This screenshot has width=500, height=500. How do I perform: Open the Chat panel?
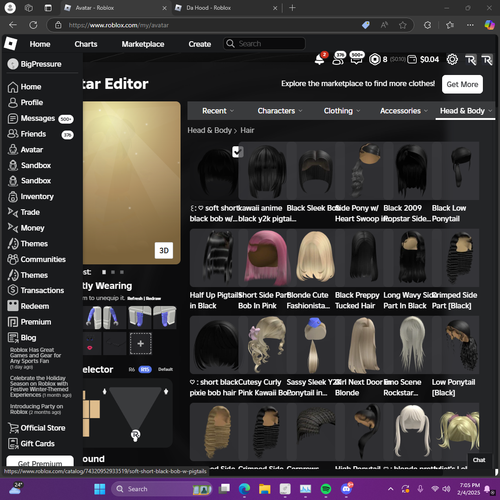click(x=479, y=460)
